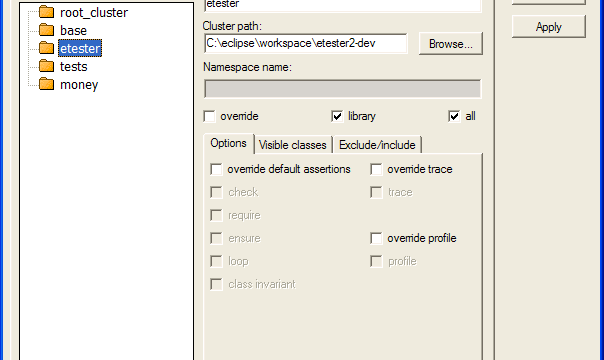Toggle the override checkbox
This screenshot has width=604, height=360.
(210, 116)
